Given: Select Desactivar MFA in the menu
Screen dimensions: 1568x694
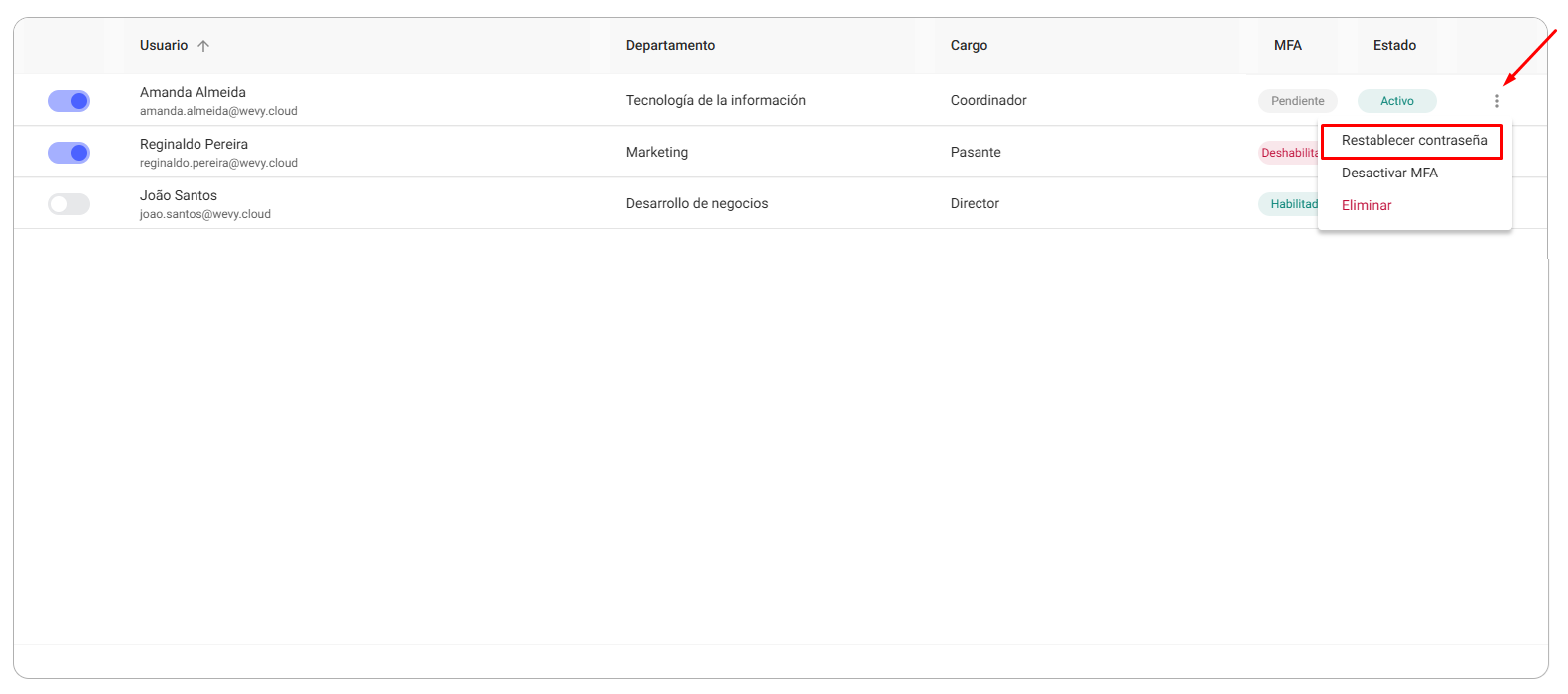Looking at the screenshot, I should [1389, 173].
